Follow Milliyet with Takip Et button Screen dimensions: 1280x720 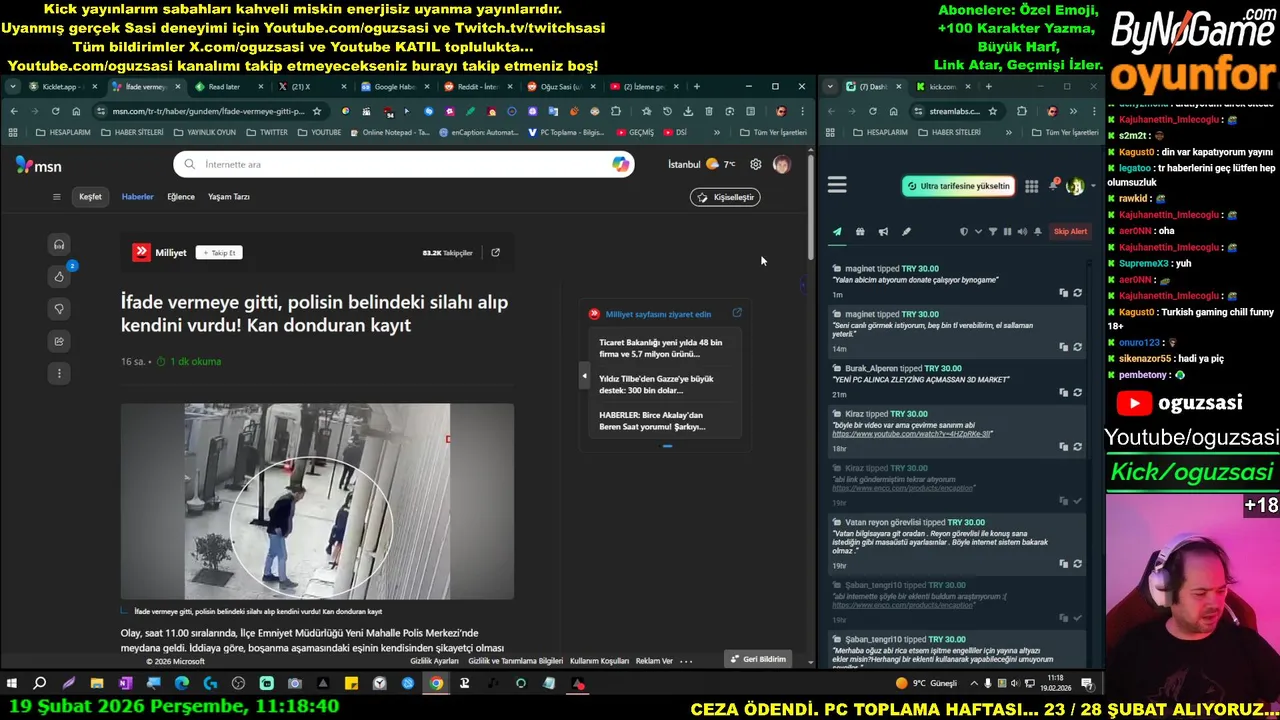click(x=219, y=252)
